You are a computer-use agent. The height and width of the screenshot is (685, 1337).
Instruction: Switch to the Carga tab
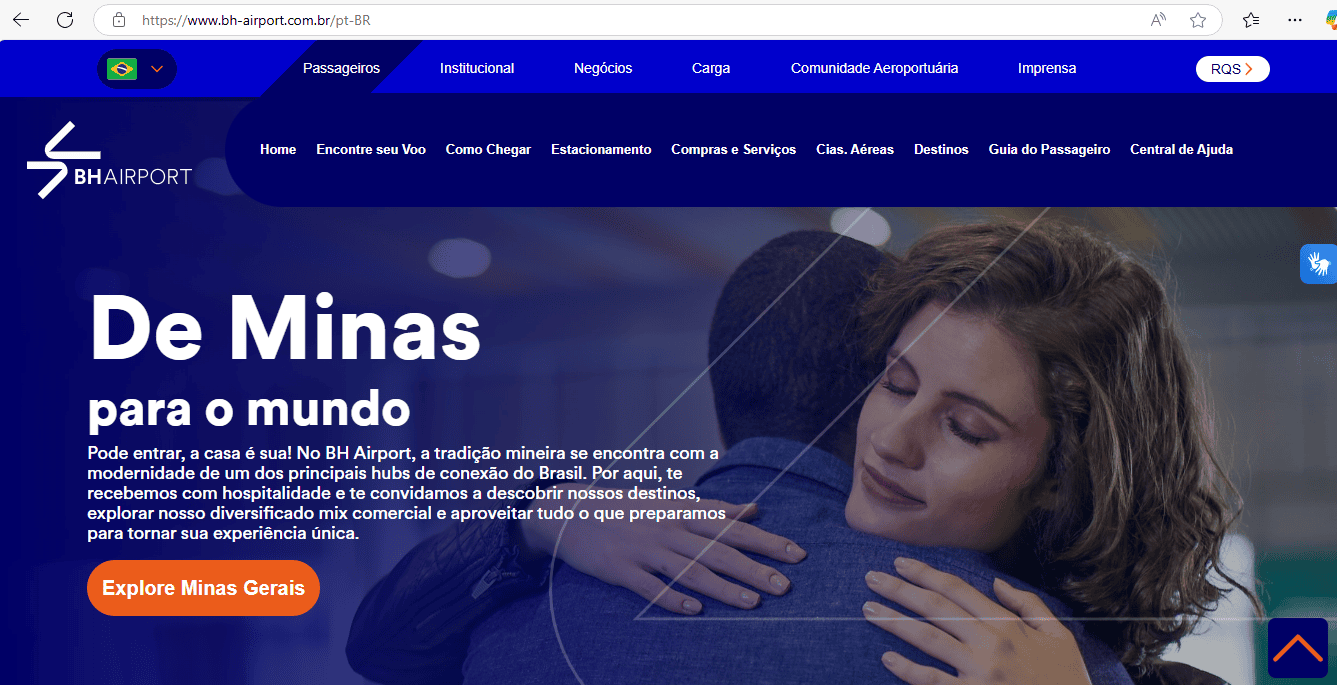click(711, 68)
